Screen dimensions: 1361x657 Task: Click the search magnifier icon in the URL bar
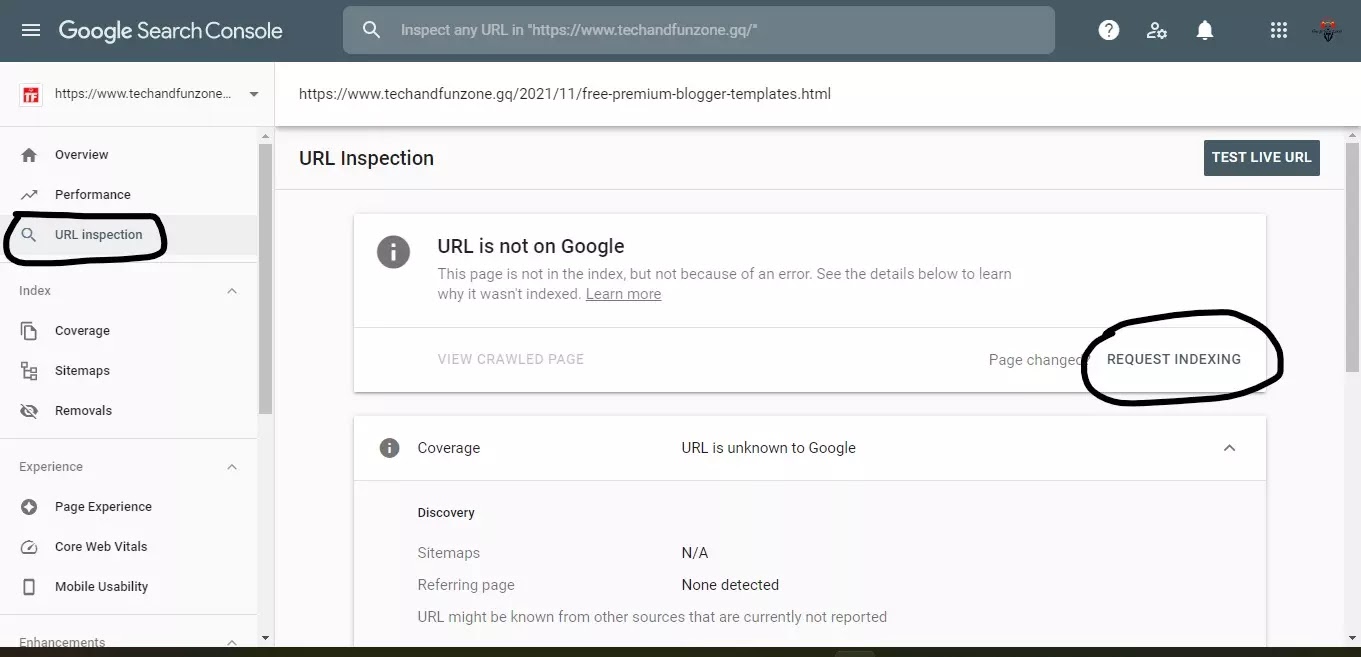tap(372, 30)
